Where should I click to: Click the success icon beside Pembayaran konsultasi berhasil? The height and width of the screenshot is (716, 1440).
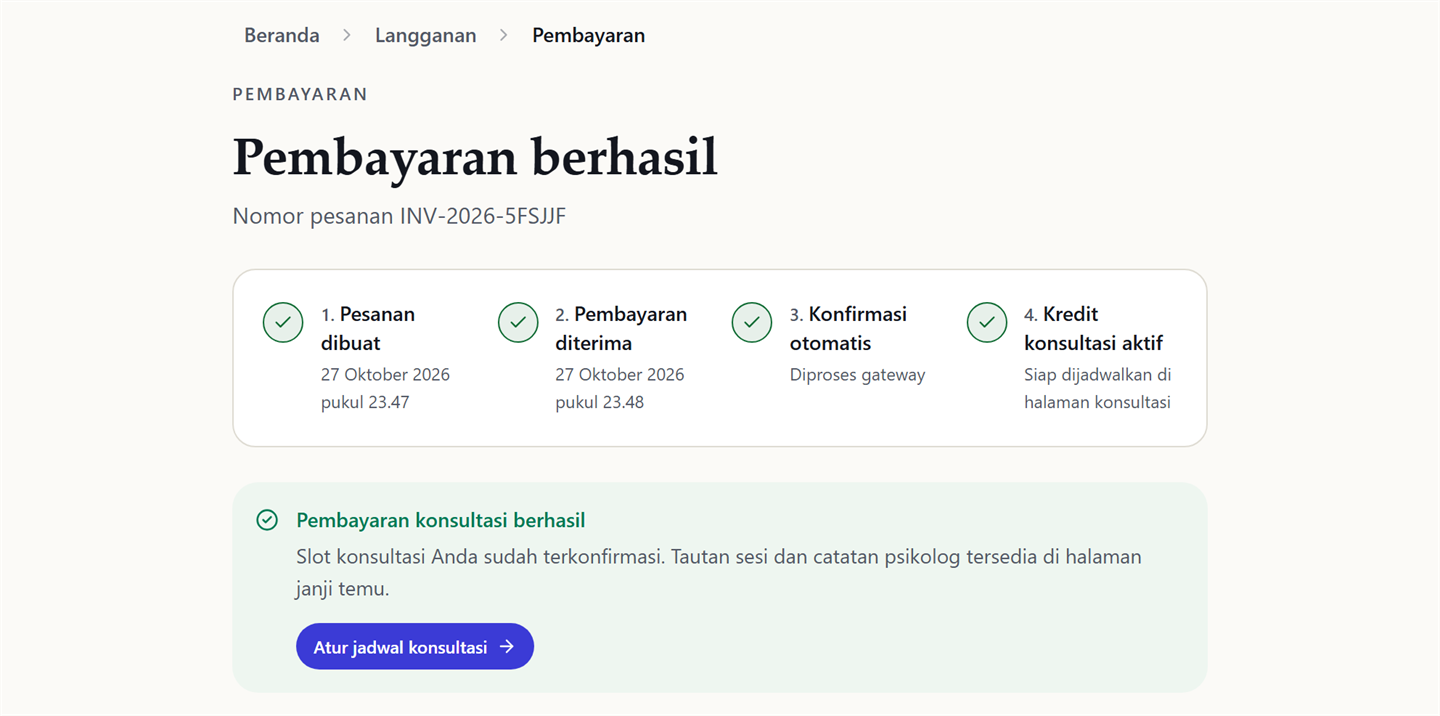click(267, 520)
